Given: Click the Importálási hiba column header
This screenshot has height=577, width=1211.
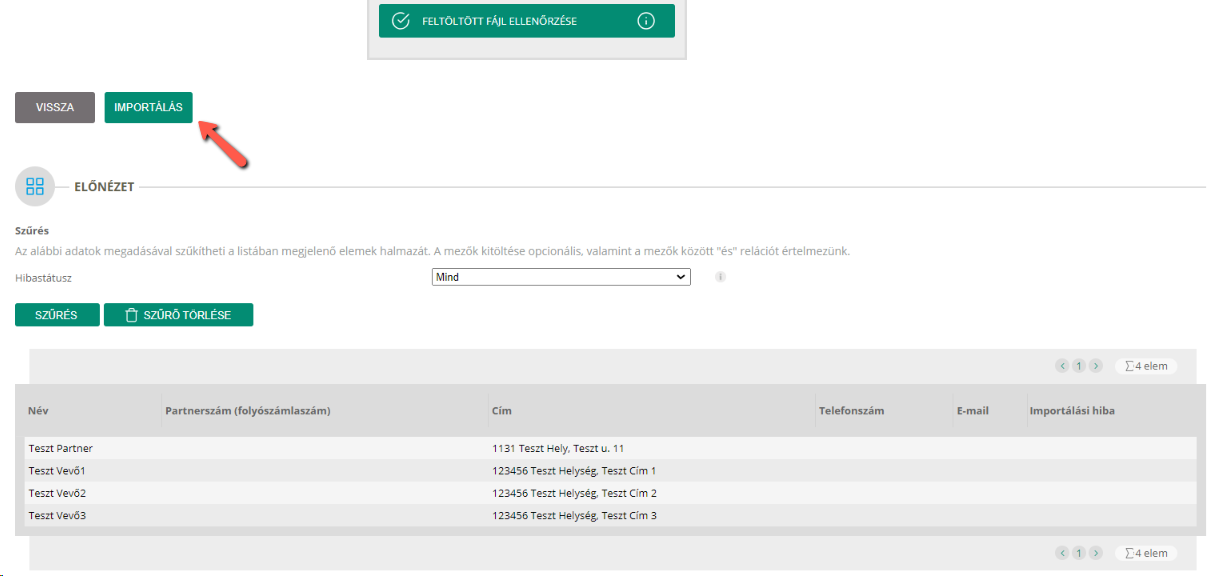Looking at the screenshot, I should pyautogui.click(x=1072, y=411).
